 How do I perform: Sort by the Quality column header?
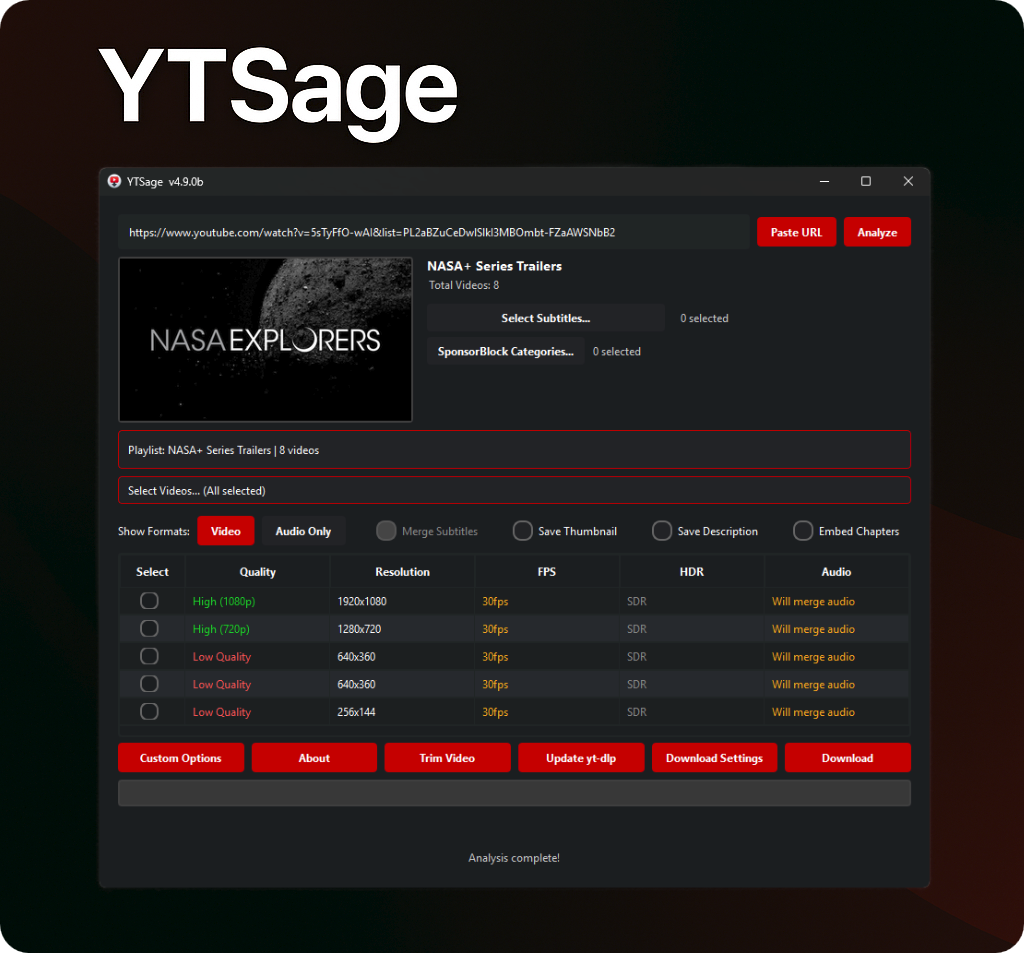[257, 572]
